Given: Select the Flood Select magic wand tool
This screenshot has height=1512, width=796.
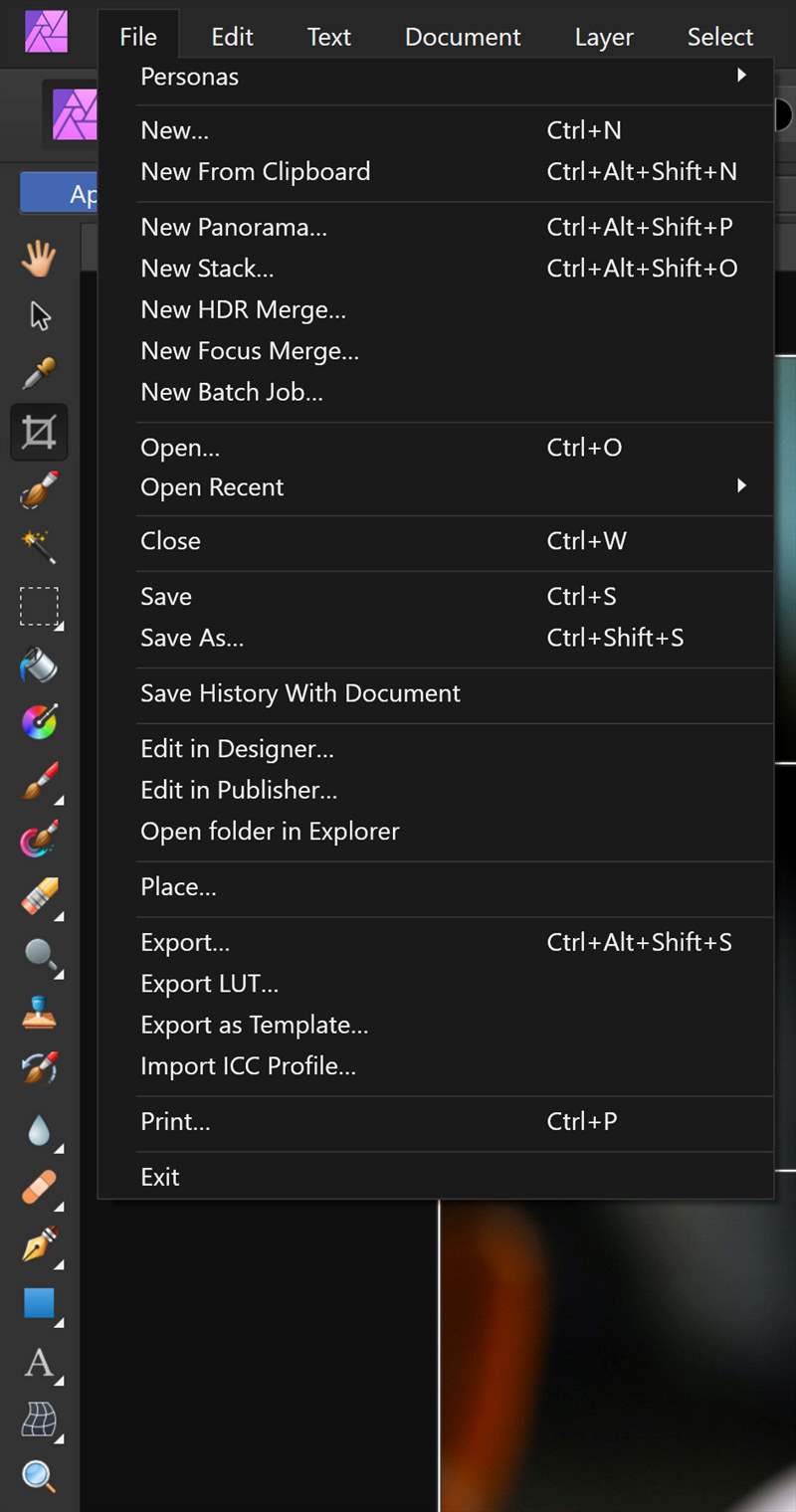Looking at the screenshot, I should 39,547.
